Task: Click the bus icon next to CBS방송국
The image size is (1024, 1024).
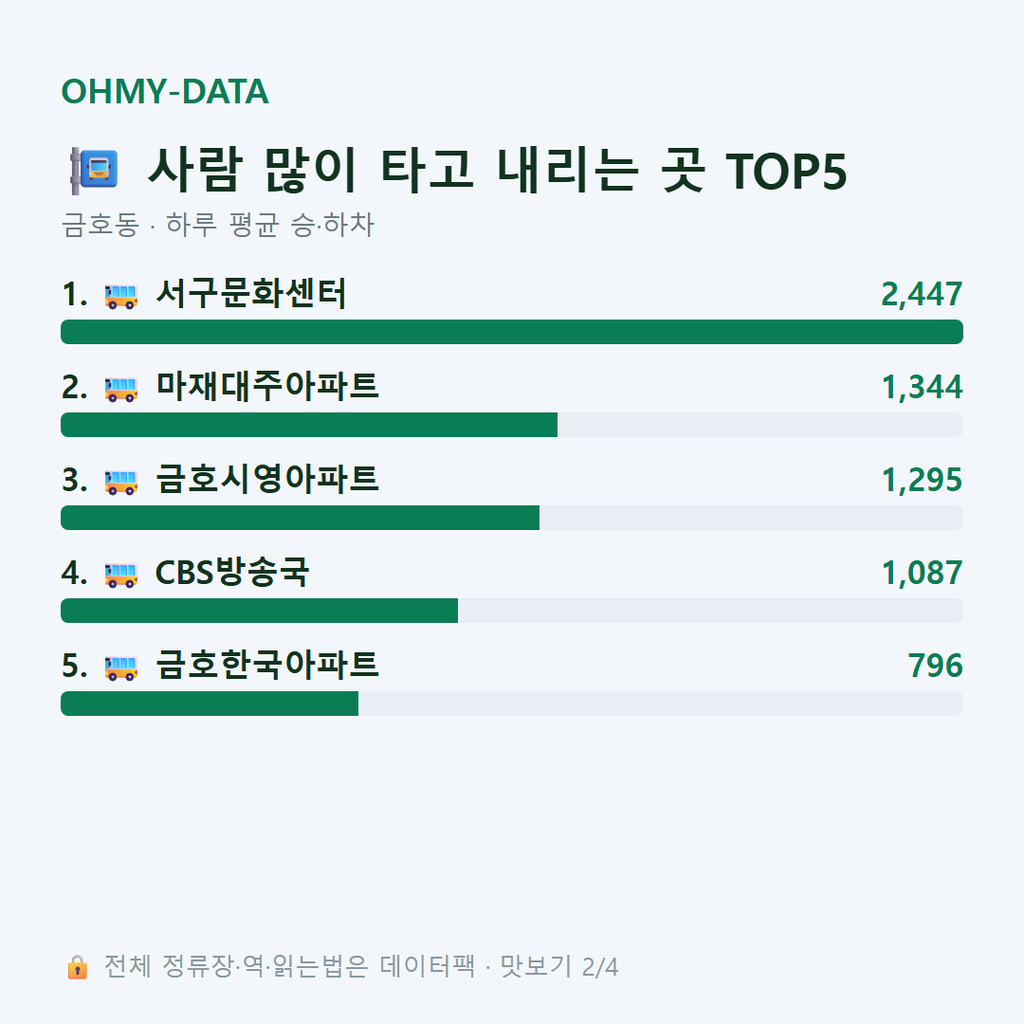Action: [121, 575]
